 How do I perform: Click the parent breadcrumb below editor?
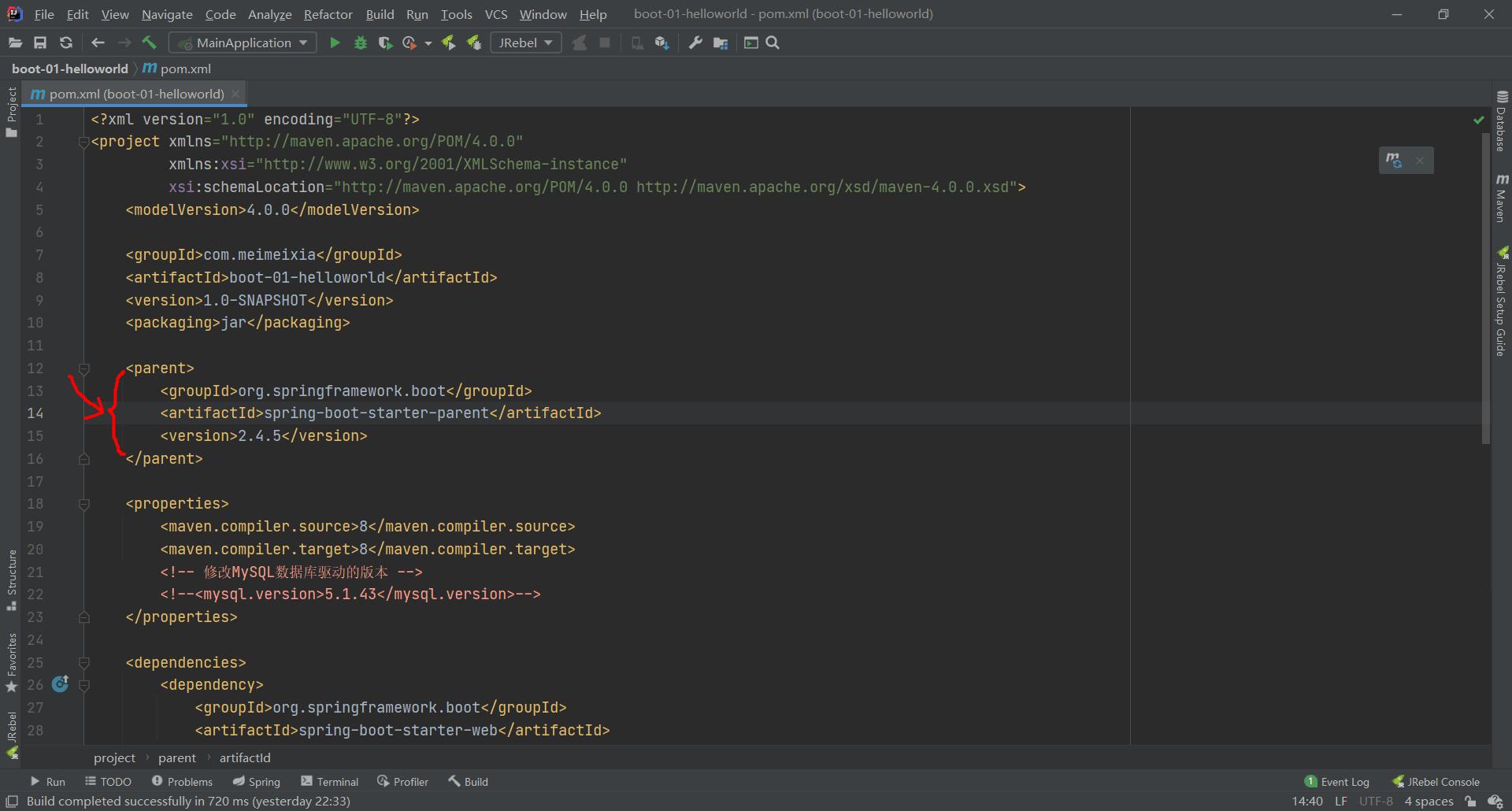pyautogui.click(x=176, y=757)
